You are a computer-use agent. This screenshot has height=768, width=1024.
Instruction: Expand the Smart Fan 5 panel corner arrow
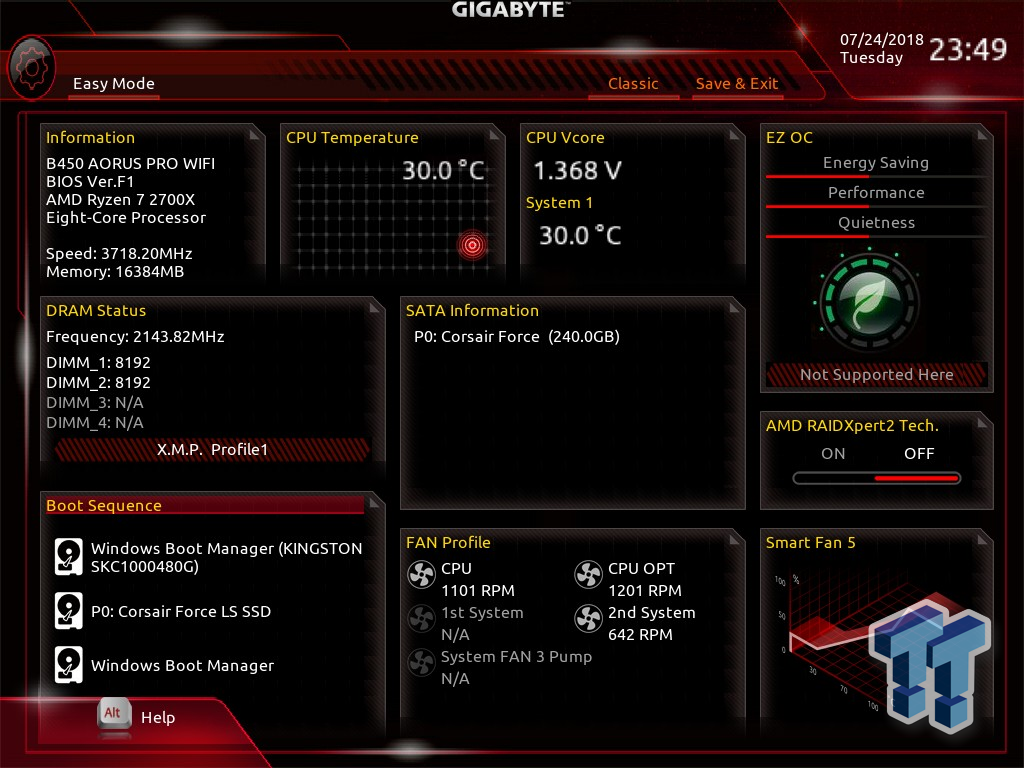[983, 539]
